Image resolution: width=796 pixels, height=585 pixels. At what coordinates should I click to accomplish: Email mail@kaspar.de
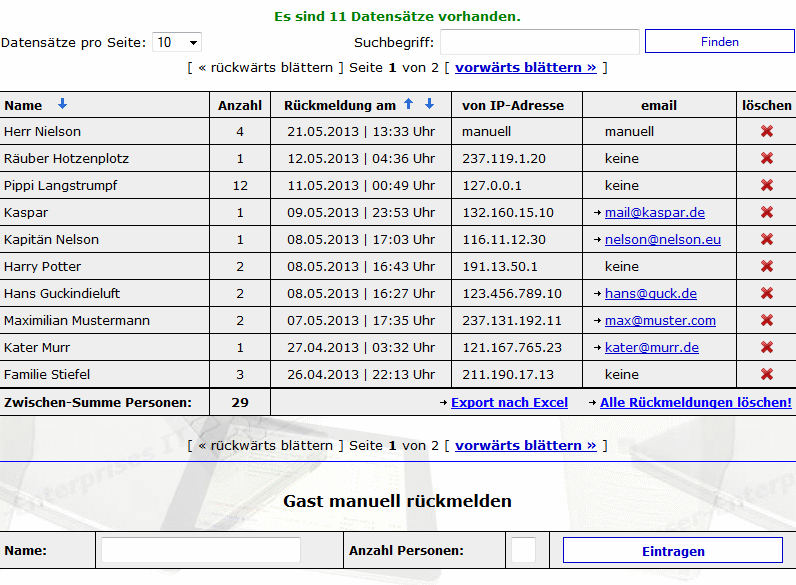[655, 212]
